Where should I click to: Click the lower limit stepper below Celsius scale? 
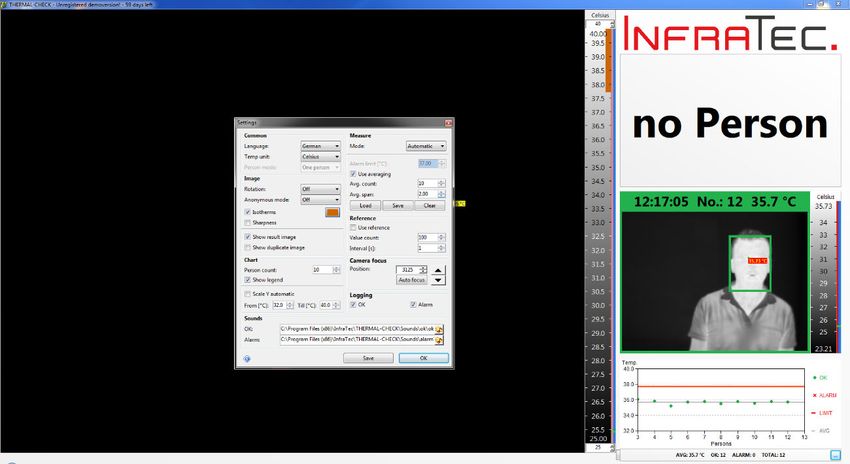613,448
